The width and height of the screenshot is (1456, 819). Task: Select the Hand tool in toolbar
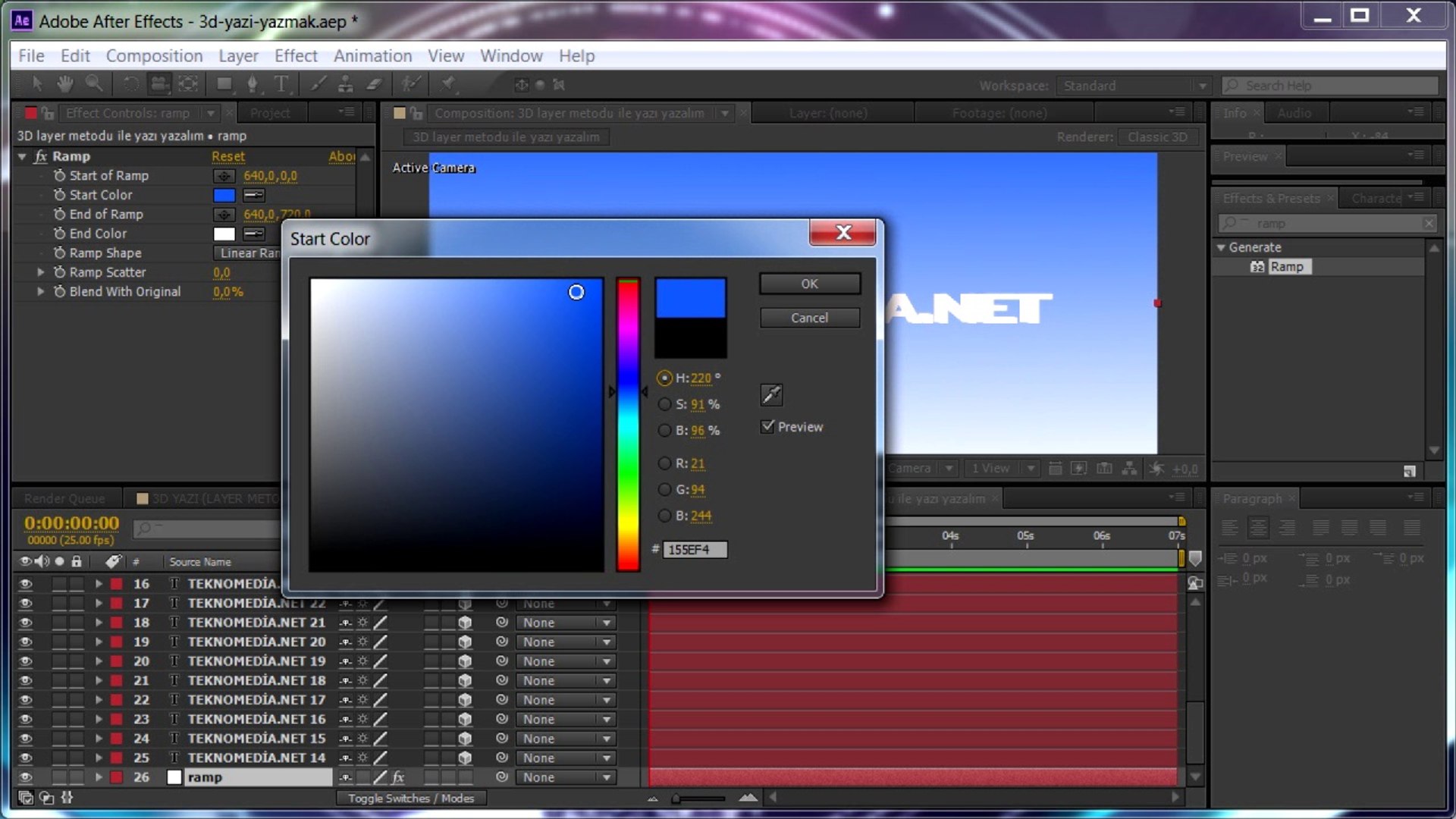[x=65, y=84]
